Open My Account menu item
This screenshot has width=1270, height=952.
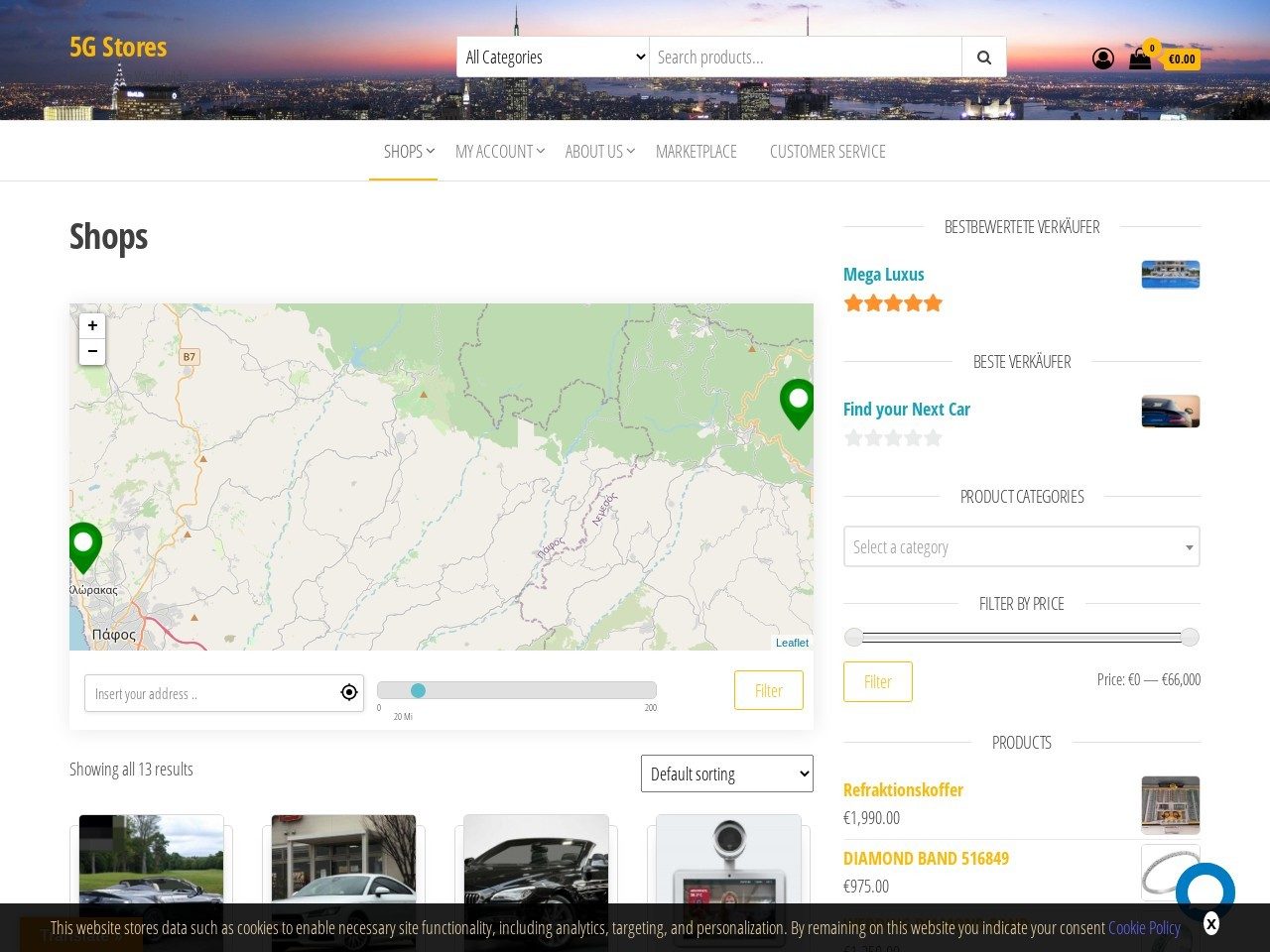pos(494,152)
